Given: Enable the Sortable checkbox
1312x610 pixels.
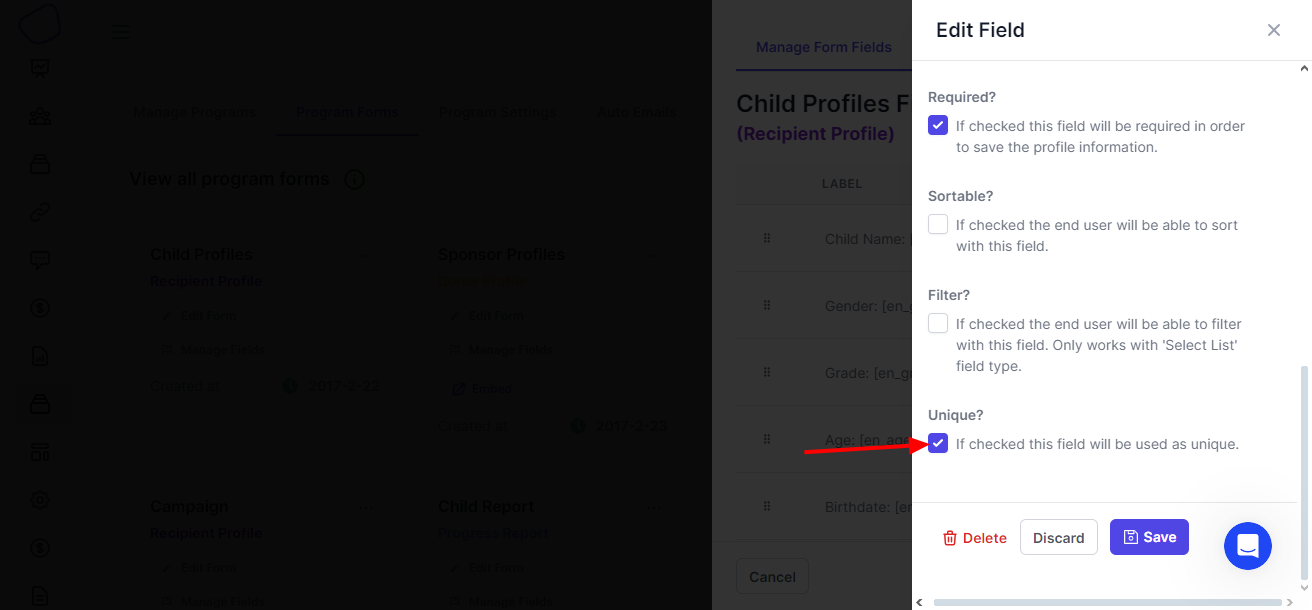Looking at the screenshot, I should (x=938, y=225).
